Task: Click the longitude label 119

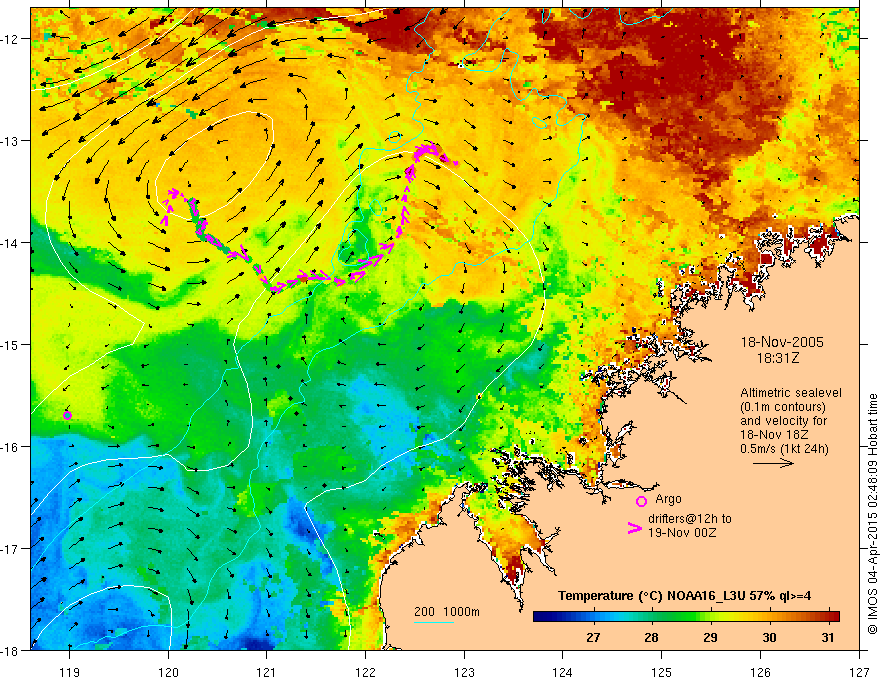Action: coord(70,672)
